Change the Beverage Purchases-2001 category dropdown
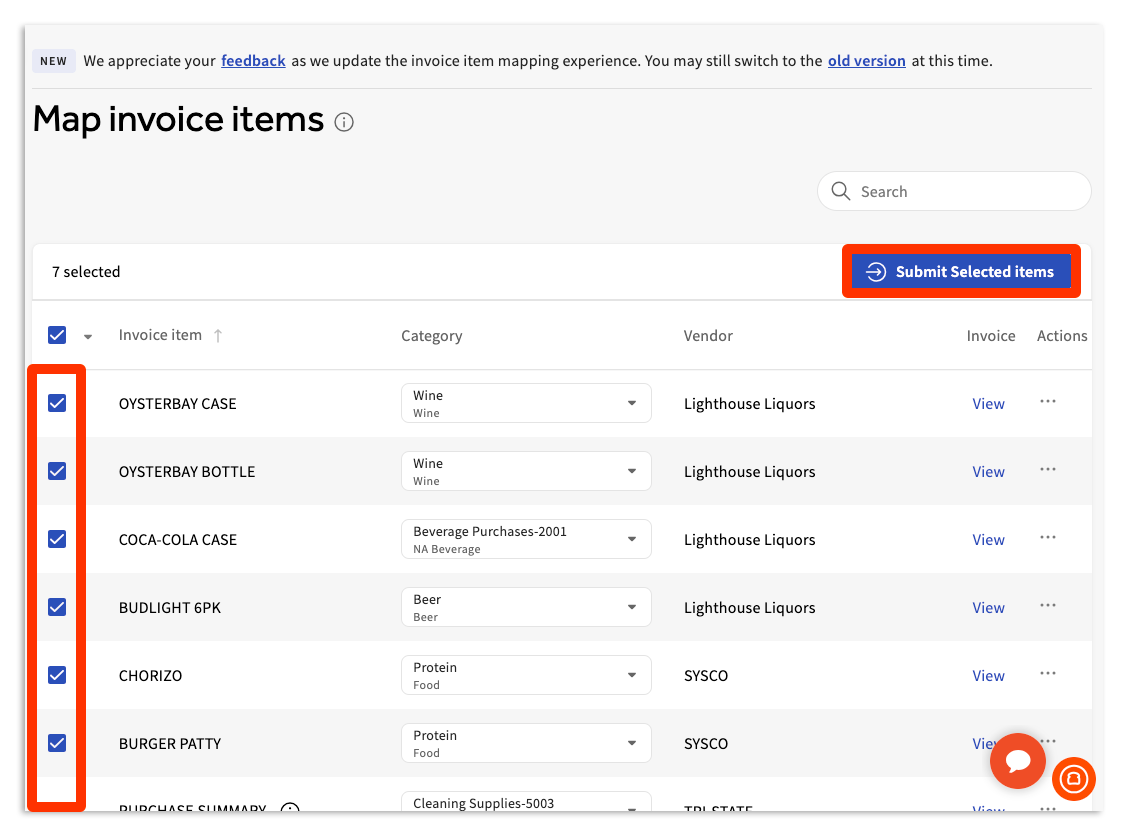Image resolution: width=1128 pixels, height=836 pixels. pos(631,539)
